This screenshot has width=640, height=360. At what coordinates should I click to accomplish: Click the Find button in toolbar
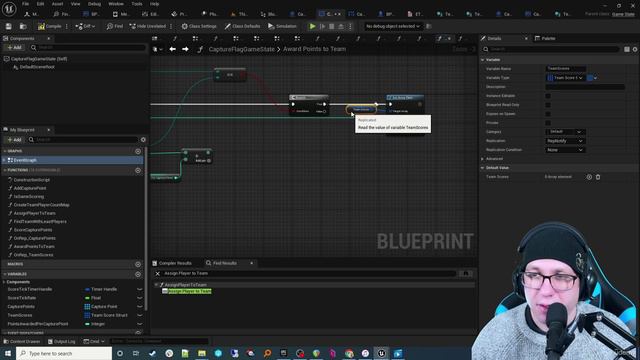tap(115, 26)
